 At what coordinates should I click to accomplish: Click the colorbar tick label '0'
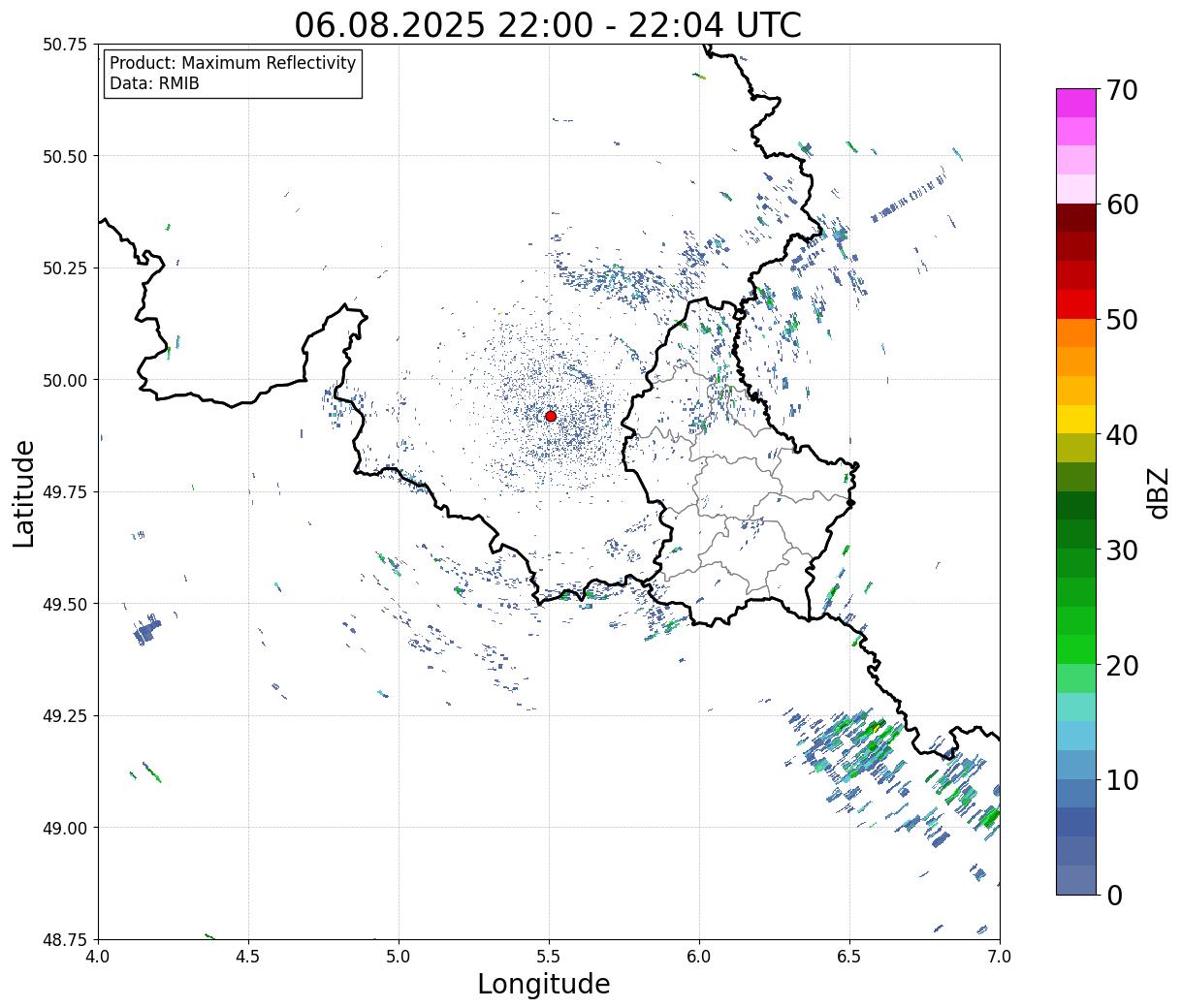1114,895
